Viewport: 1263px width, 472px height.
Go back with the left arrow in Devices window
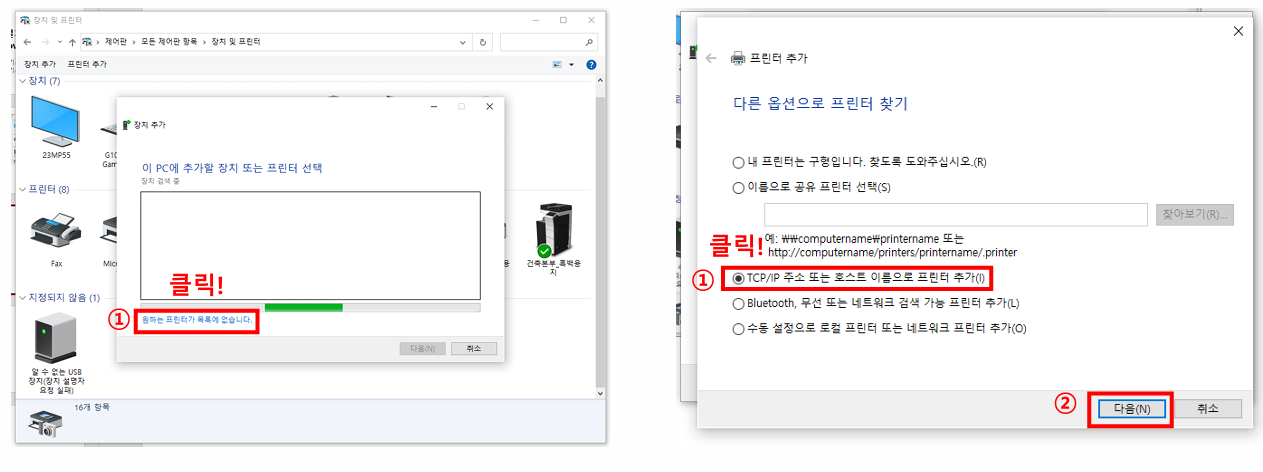pos(27,42)
